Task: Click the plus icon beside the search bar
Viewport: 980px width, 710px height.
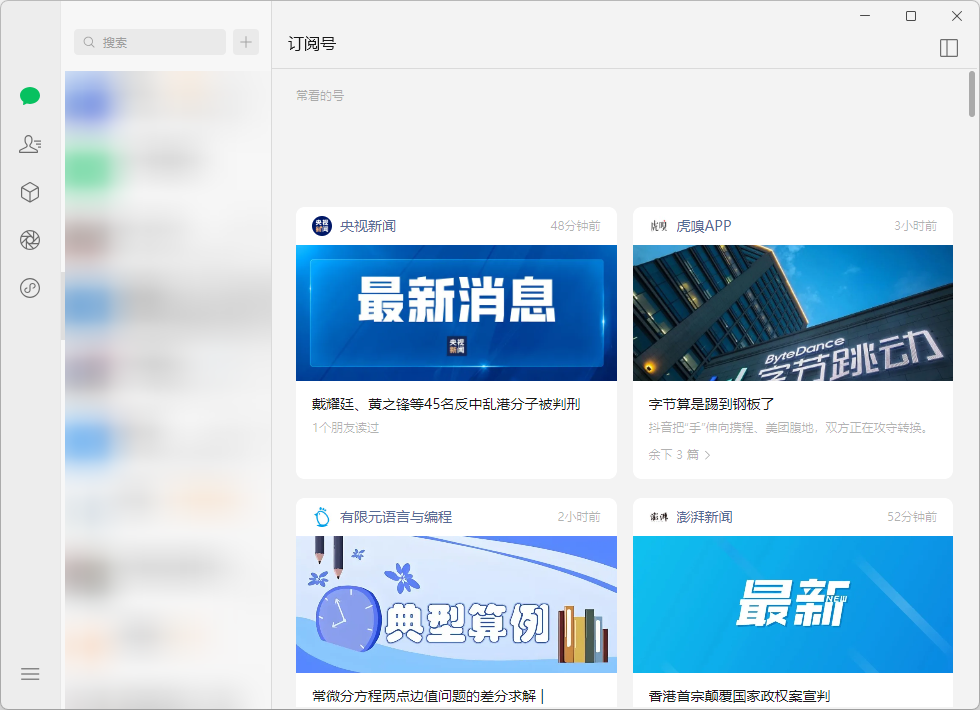Action: pyautogui.click(x=246, y=42)
